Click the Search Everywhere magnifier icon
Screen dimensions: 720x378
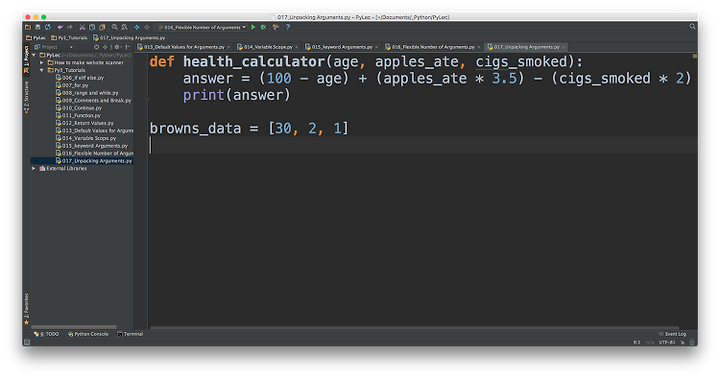(692, 27)
